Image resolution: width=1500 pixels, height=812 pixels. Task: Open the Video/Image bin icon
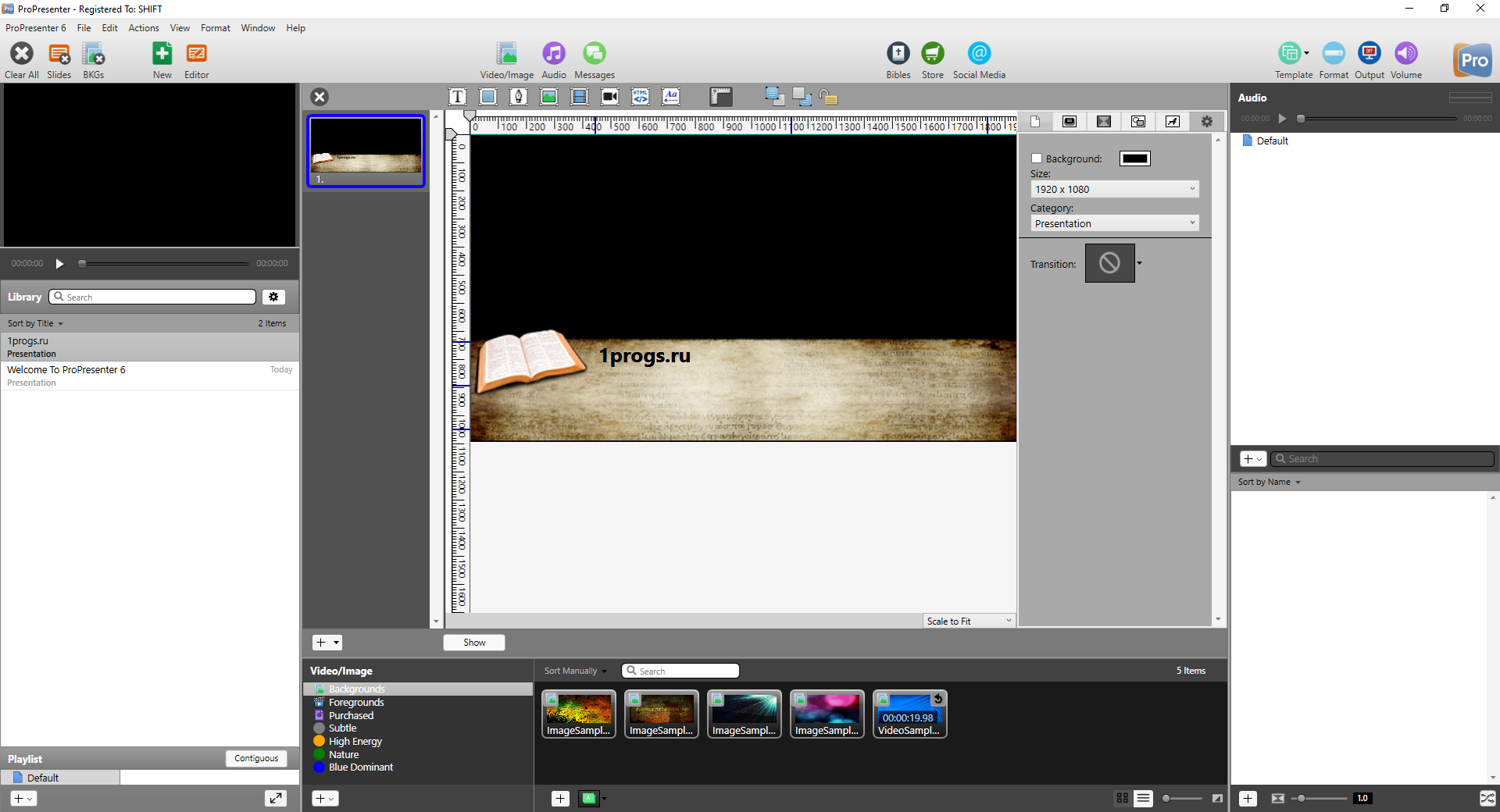507,54
